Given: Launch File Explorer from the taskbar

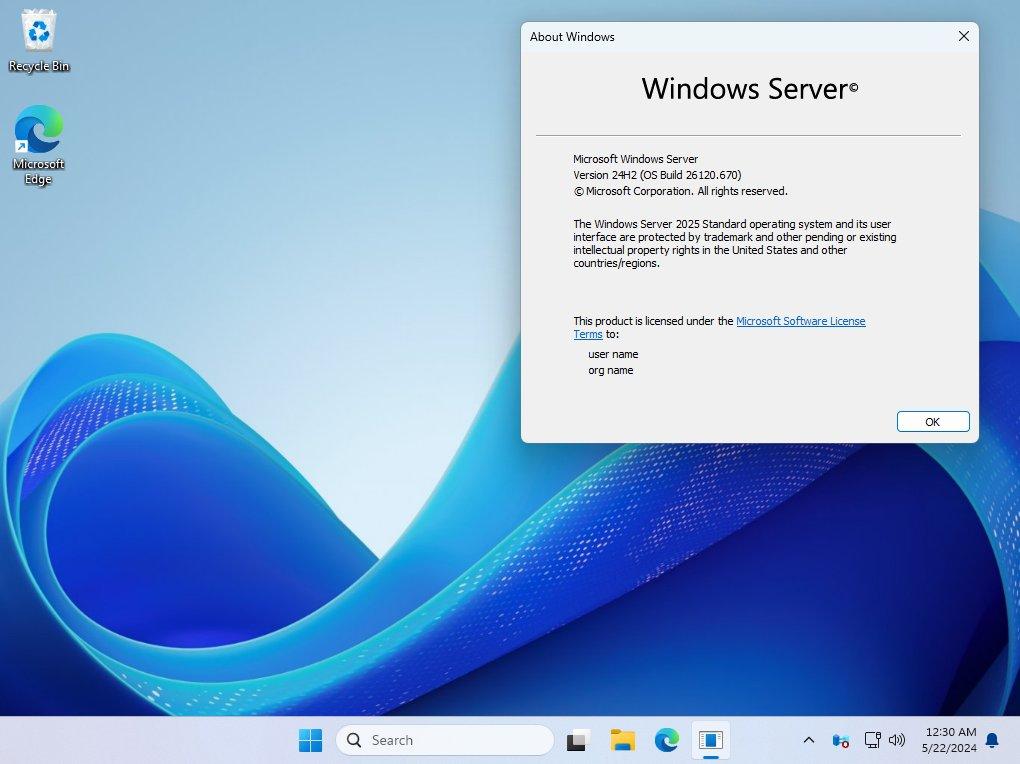Looking at the screenshot, I should point(622,740).
